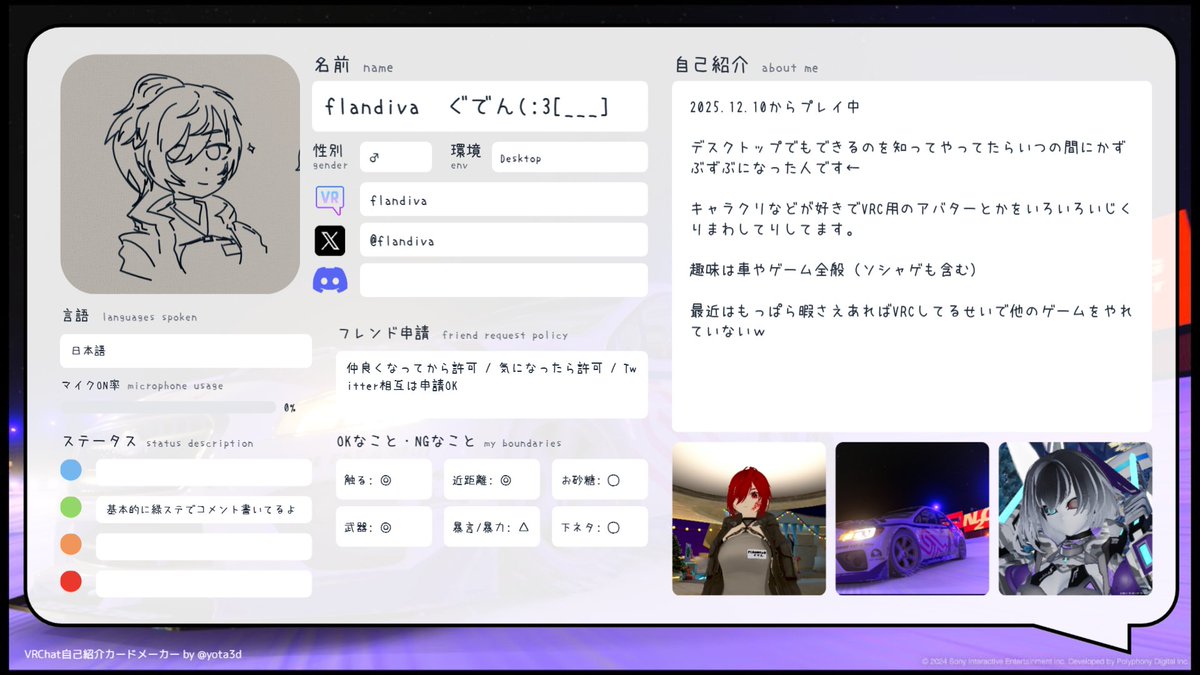Click the 趣味は車やゲーム全般 line
This screenshot has height=675, width=1200.
tap(833, 270)
